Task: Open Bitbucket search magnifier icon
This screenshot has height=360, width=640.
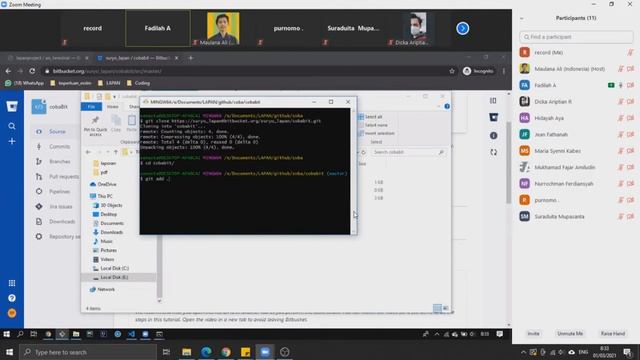Action: [12, 126]
